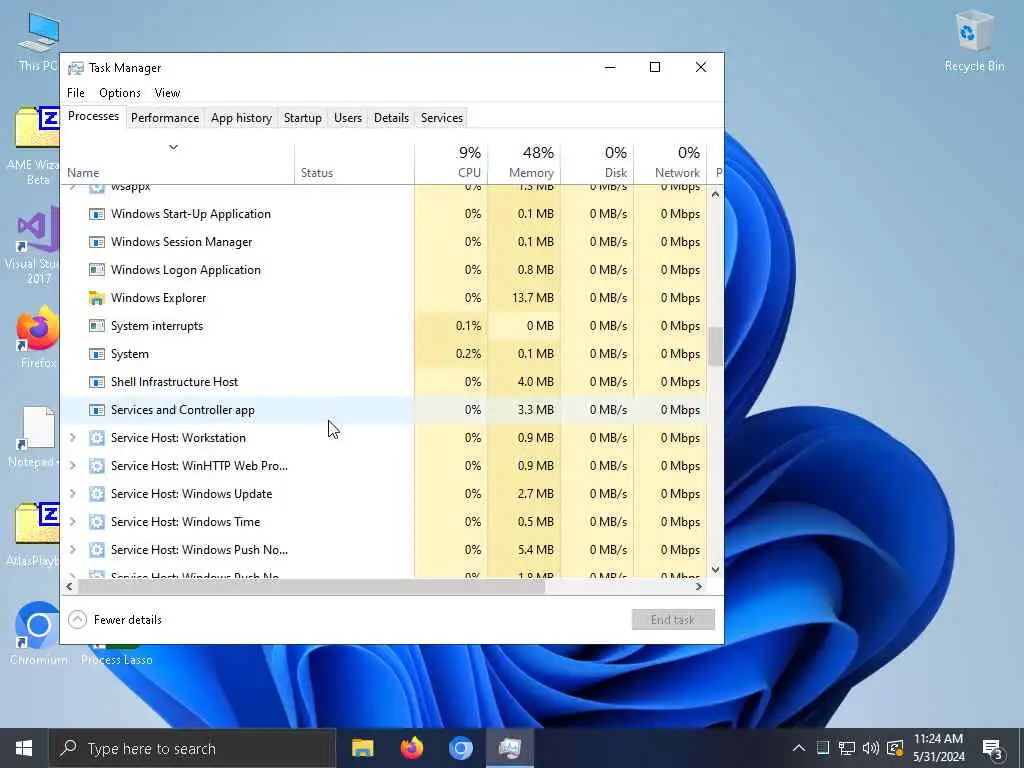The height and width of the screenshot is (768, 1024).
Task: Click the Windows Start-Up Application process icon
Action: click(x=97, y=214)
